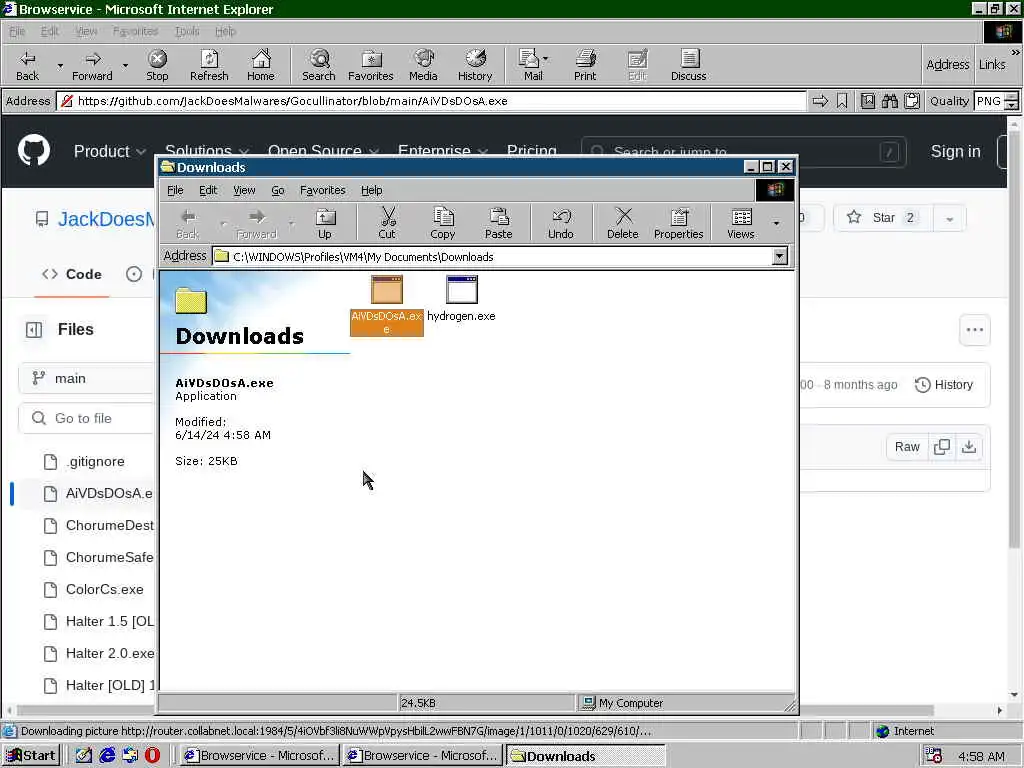Open Favorites panel in Internet Explorer toolbar
This screenshot has height=768, width=1024.
370,65
